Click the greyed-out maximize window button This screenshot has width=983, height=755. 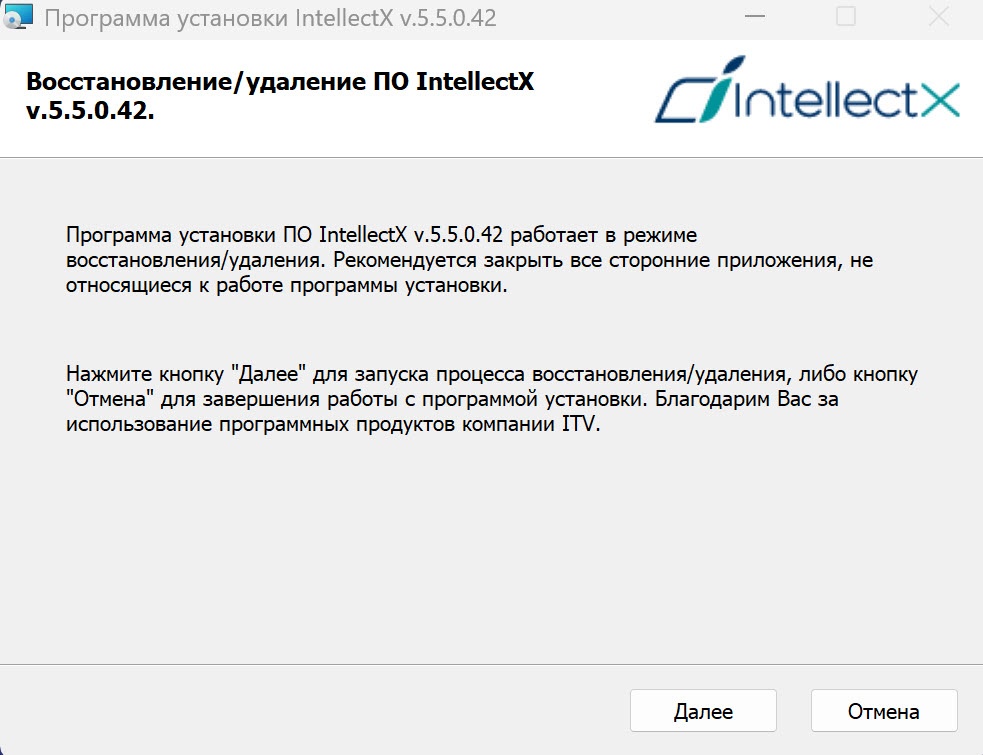pos(846,17)
